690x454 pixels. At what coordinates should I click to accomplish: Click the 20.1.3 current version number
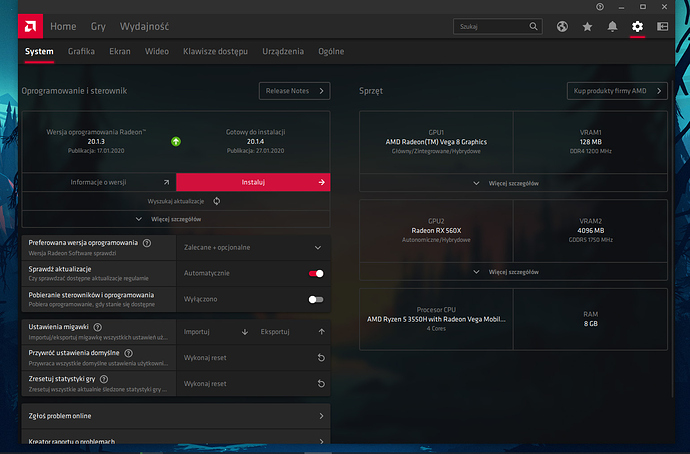click(96, 141)
